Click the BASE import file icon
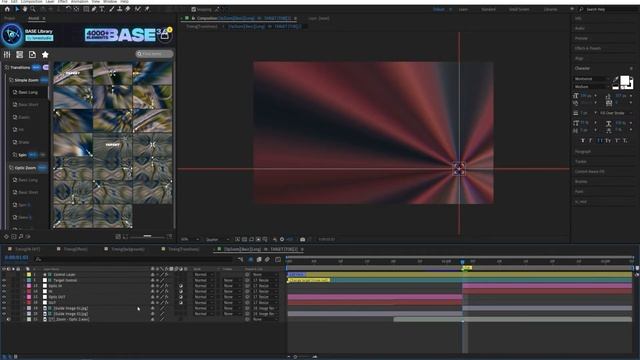The width and height of the screenshot is (640, 360). click(32, 54)
